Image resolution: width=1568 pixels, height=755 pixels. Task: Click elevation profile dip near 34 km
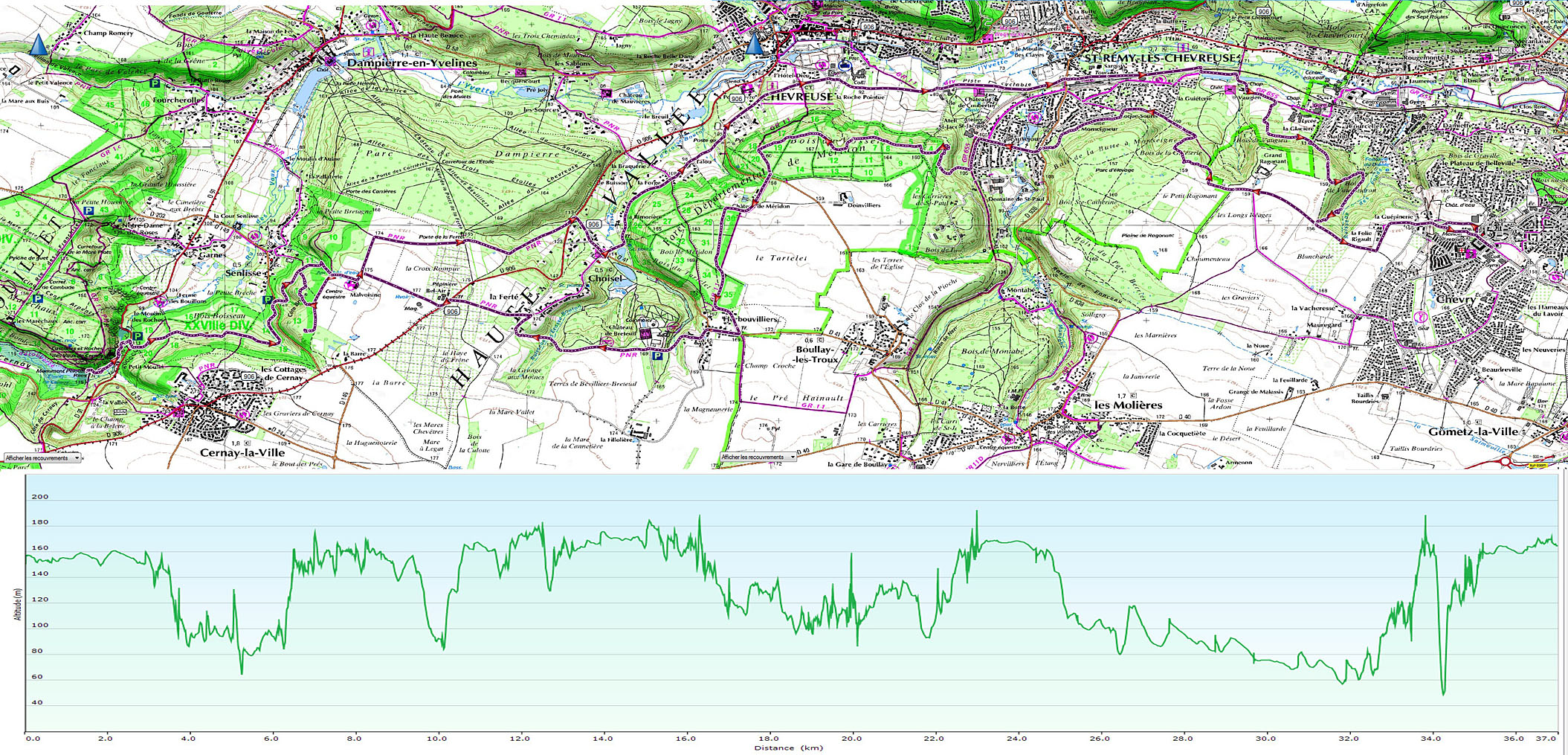click(1444, 693)
